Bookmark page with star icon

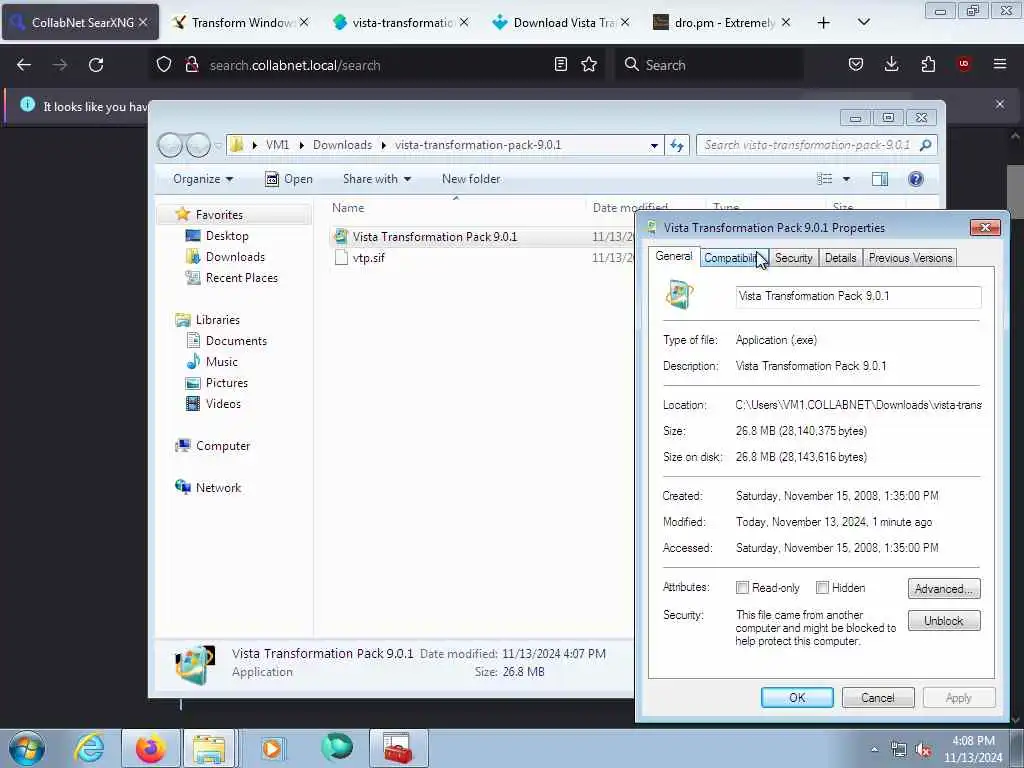click(589, 65)
